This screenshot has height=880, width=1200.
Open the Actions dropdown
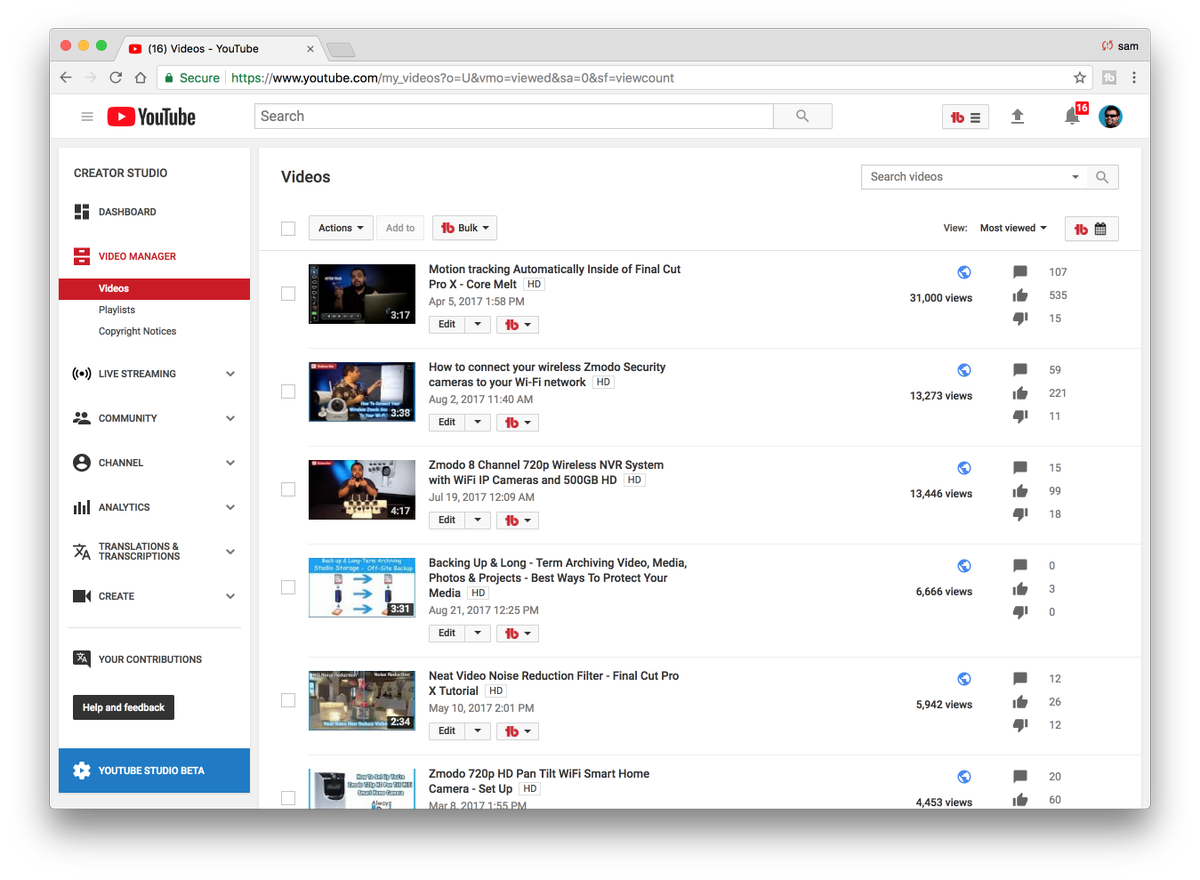[341, 228]
